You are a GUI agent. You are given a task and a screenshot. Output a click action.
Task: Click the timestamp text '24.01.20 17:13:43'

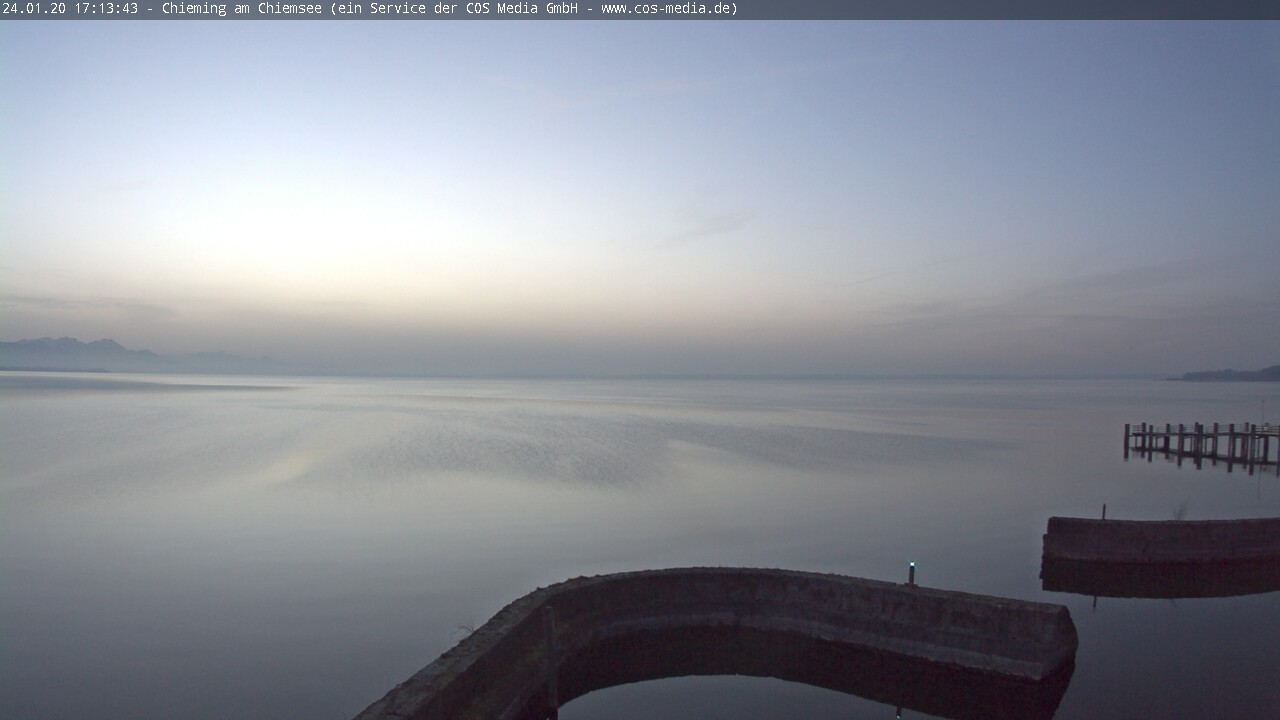70,9
